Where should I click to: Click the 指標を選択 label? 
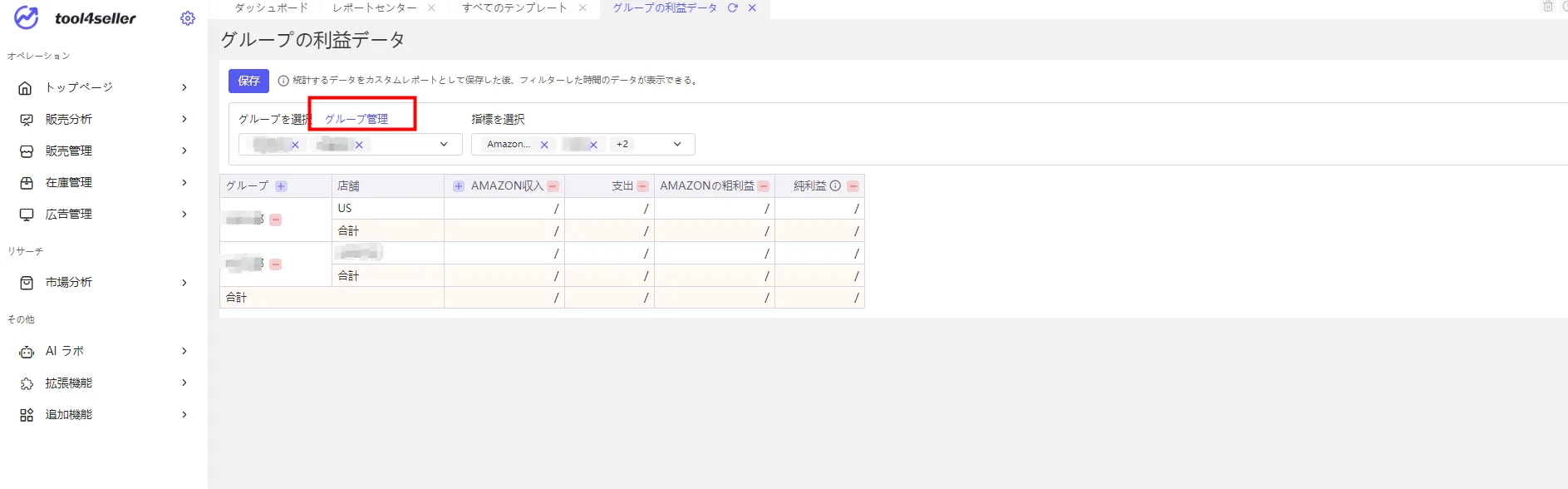pyautogui.click(x=498, y=119)
